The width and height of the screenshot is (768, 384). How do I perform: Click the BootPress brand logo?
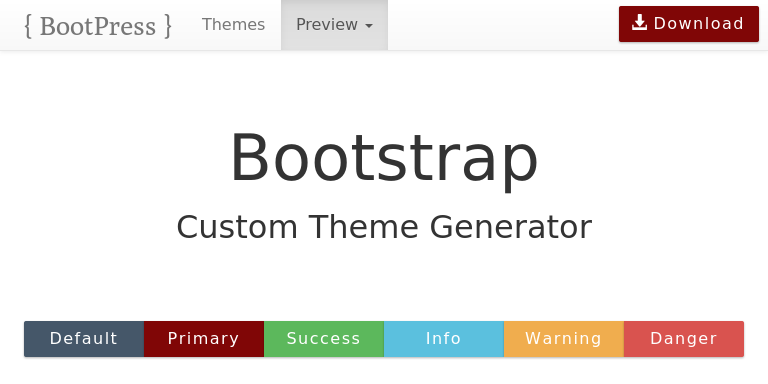tap(98, 25)
